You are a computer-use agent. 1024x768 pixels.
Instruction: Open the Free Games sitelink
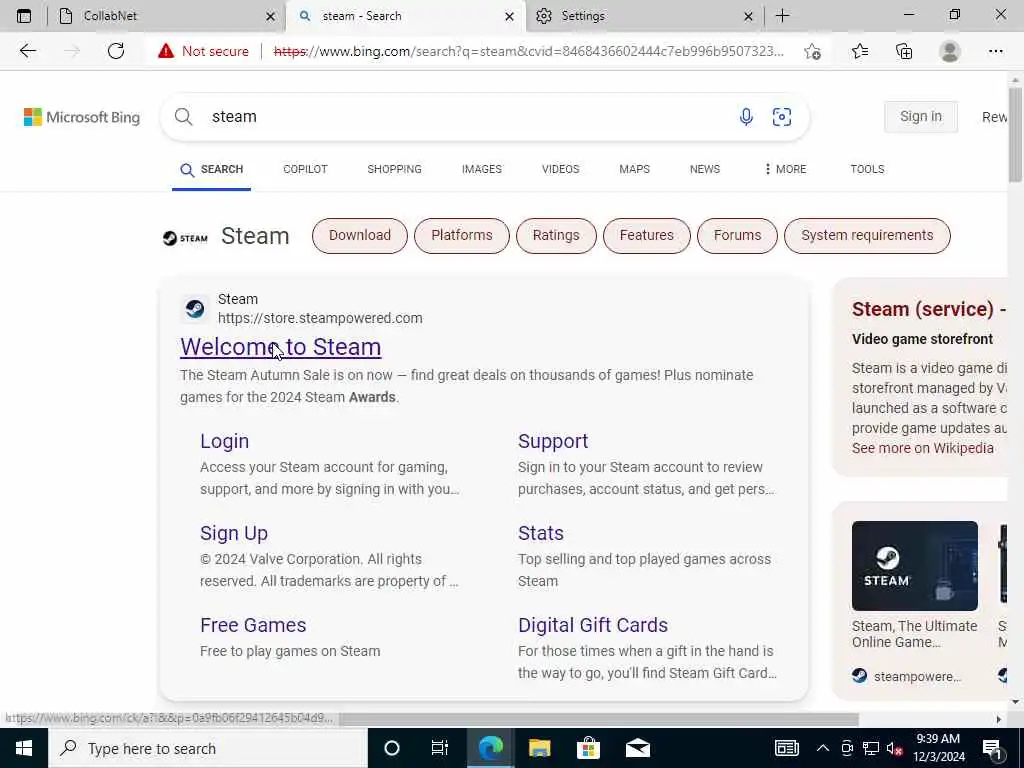(x=253, y=626)
